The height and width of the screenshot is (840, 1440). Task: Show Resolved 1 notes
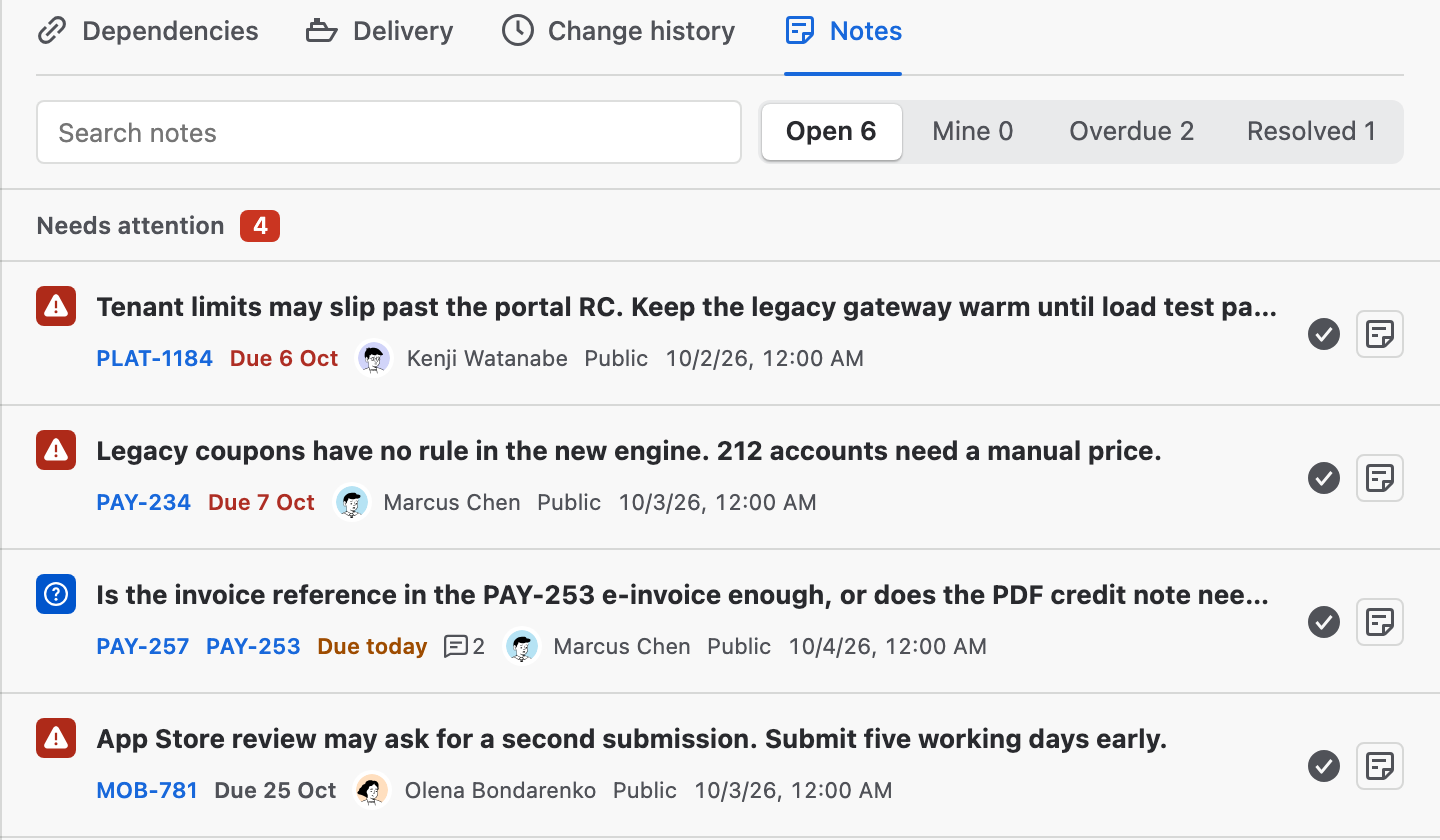point(1311,131)
